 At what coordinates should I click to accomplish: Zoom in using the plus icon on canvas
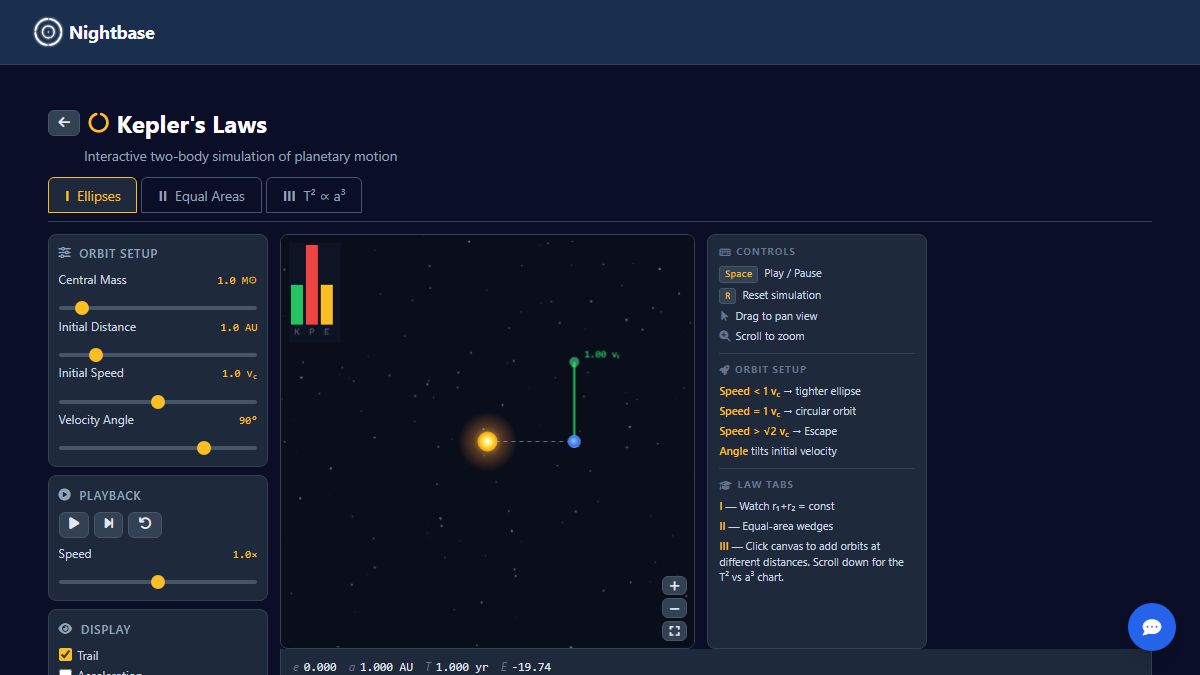pos(674,585)
